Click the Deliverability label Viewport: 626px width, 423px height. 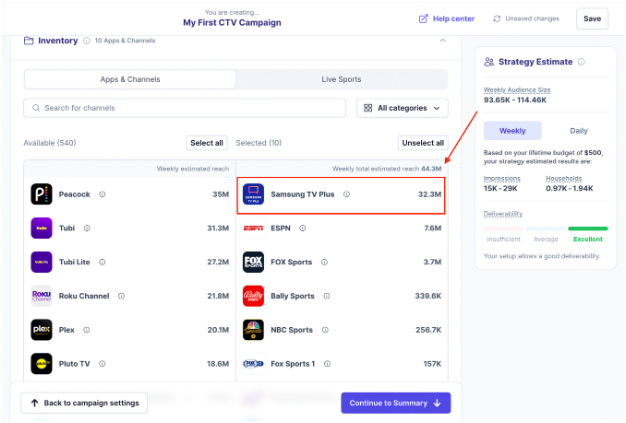coord(503,214)
